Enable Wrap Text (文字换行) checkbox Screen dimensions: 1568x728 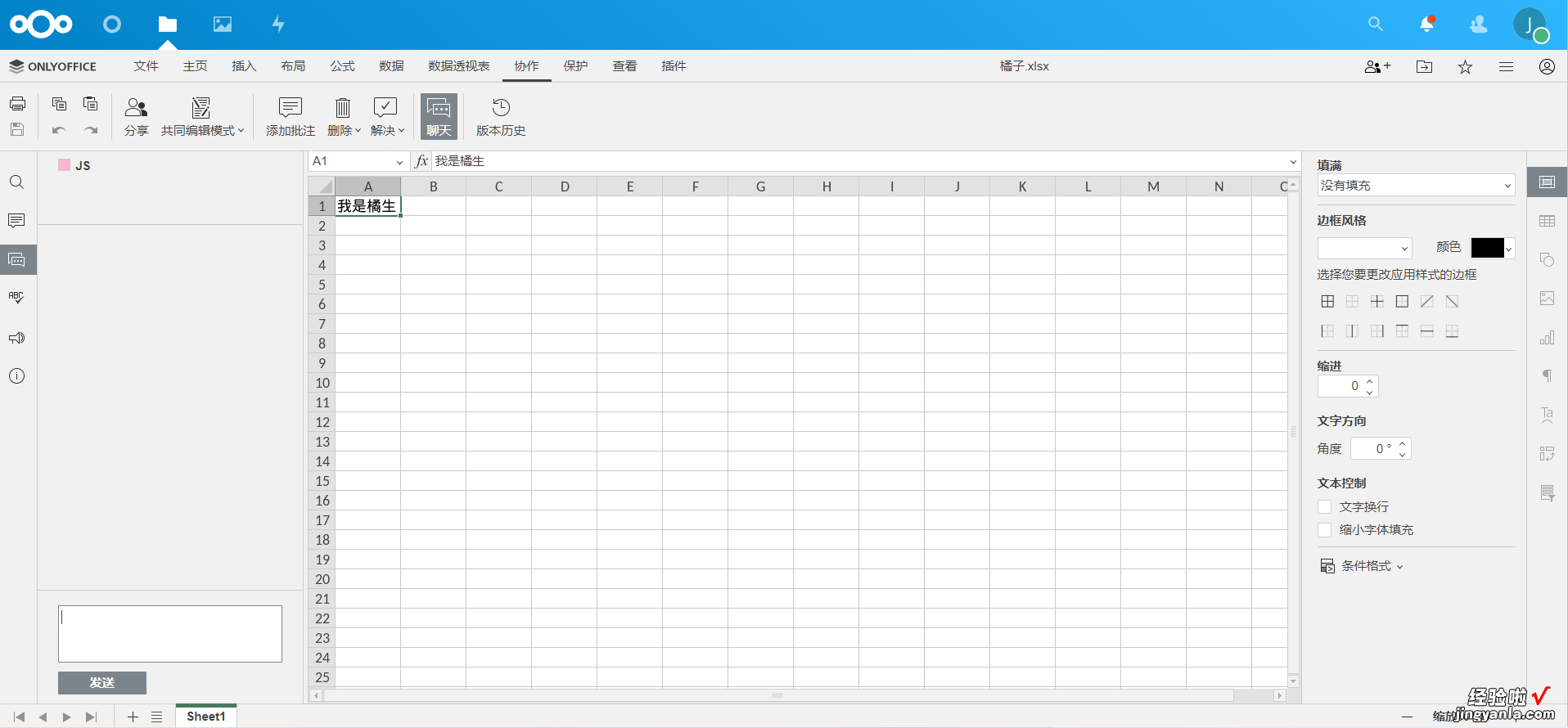point(1324,507)
